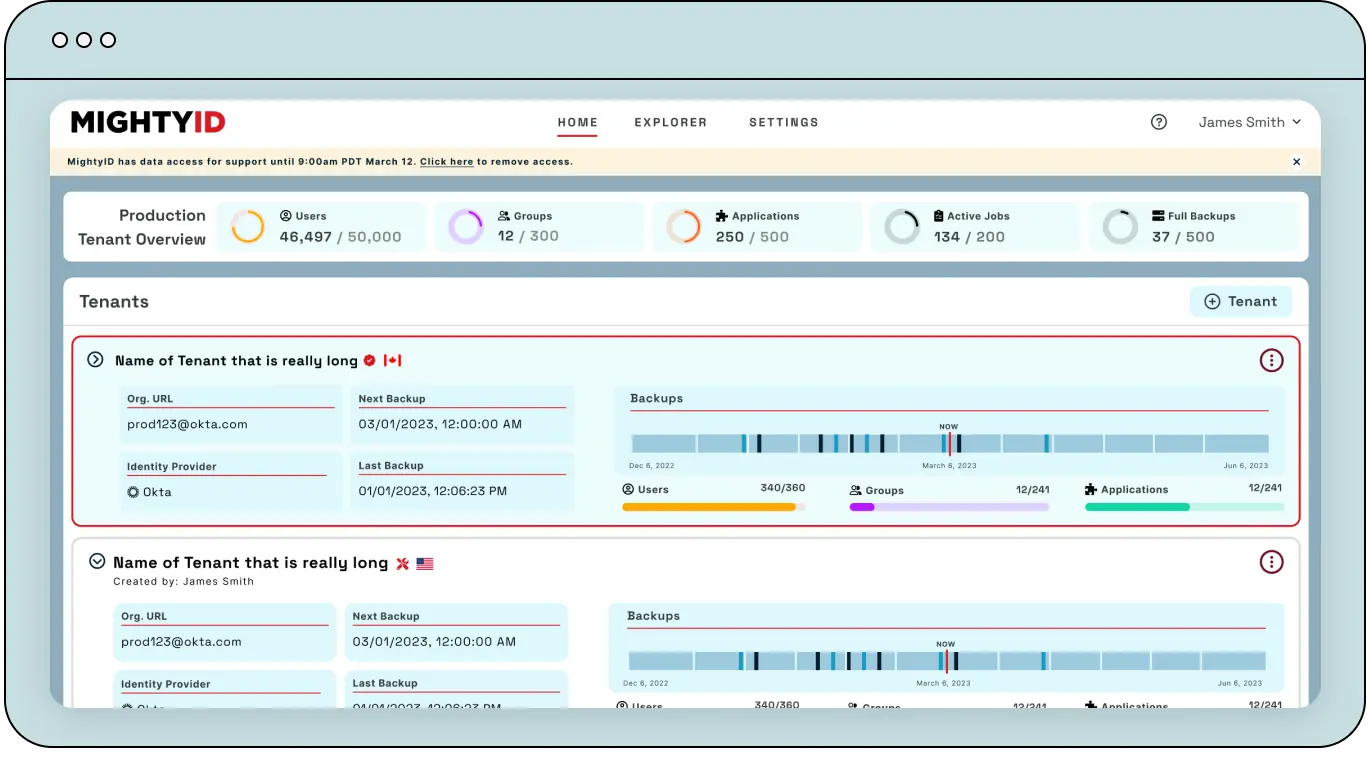Click the red tools icon beside tenant name
1368x764 pixels.
pyautogui.click(x=403, y=564)
